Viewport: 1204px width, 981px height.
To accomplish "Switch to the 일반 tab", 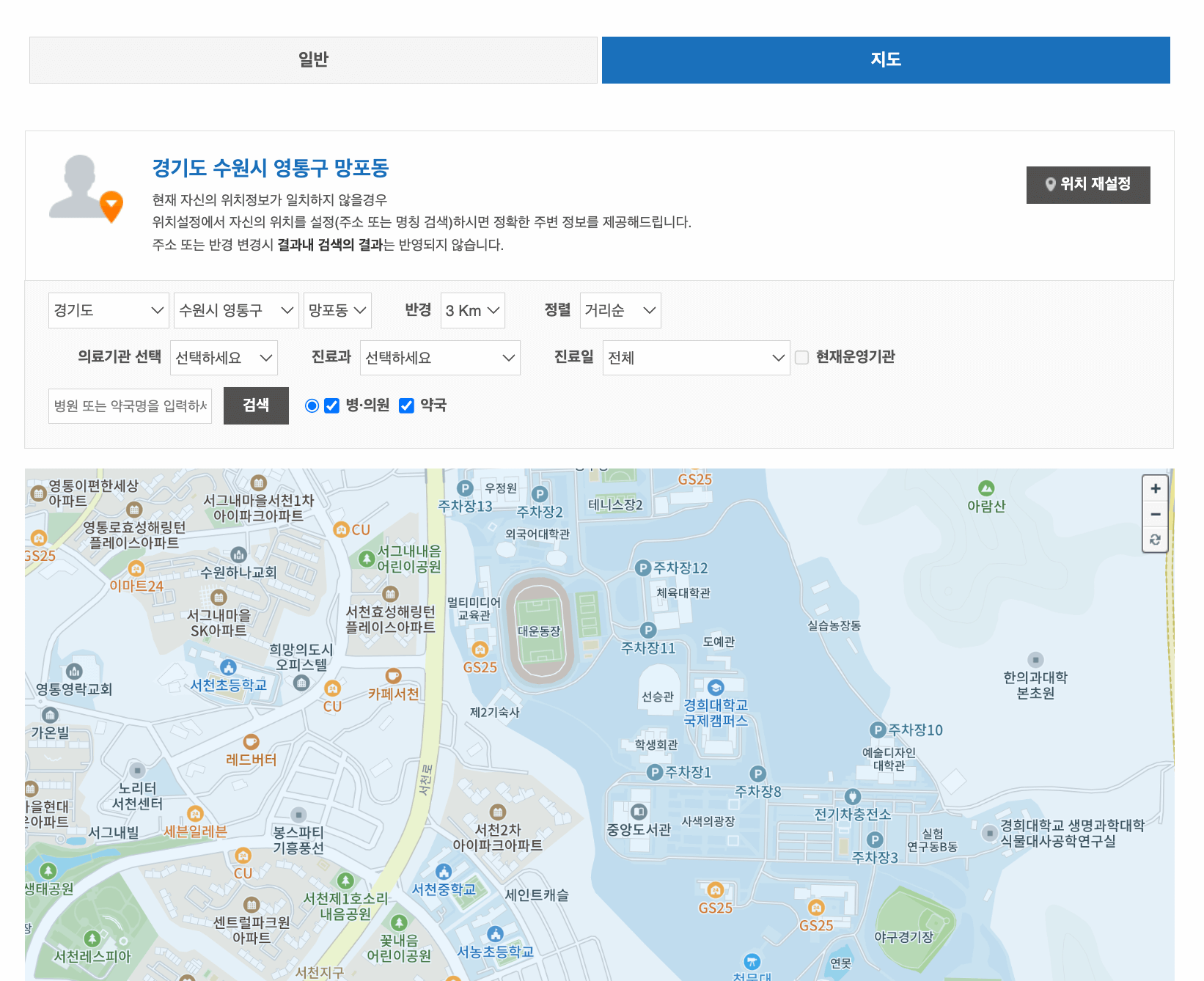I will (314, 60).
